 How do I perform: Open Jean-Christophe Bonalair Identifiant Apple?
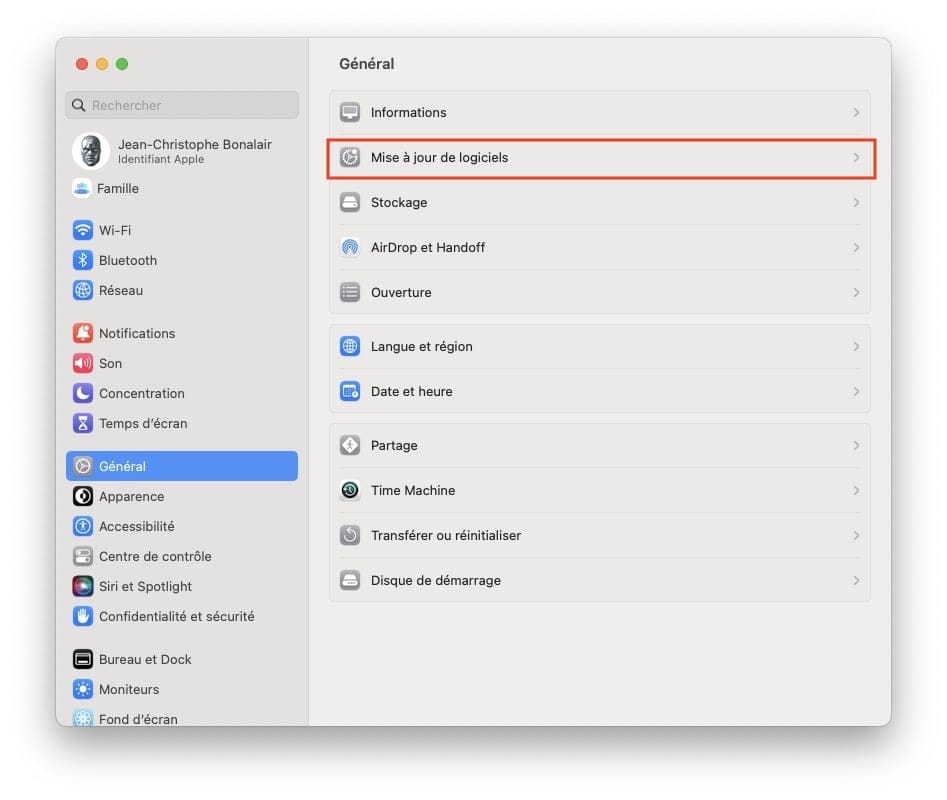click(182, 151)
